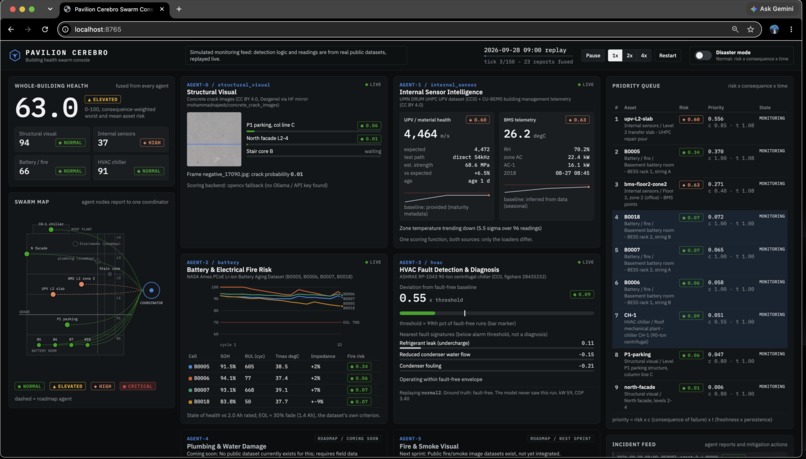806x459 pixels.
Task: Select the P1 parking, col line C row
Action: (314, 125)
